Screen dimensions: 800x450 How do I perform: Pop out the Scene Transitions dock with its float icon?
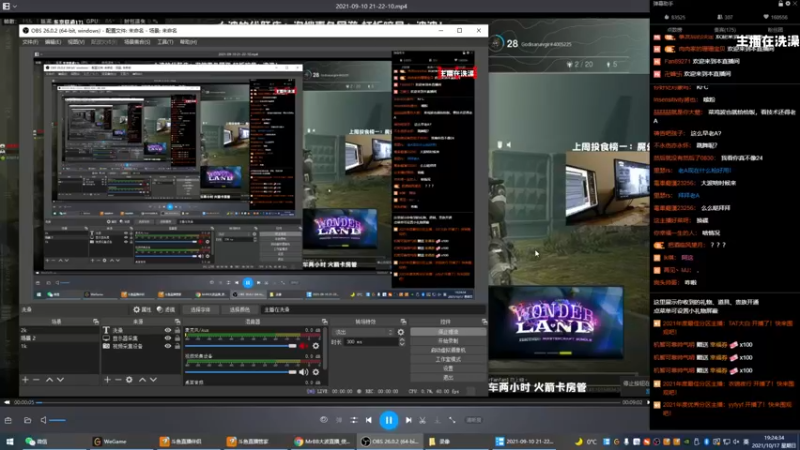403,321
